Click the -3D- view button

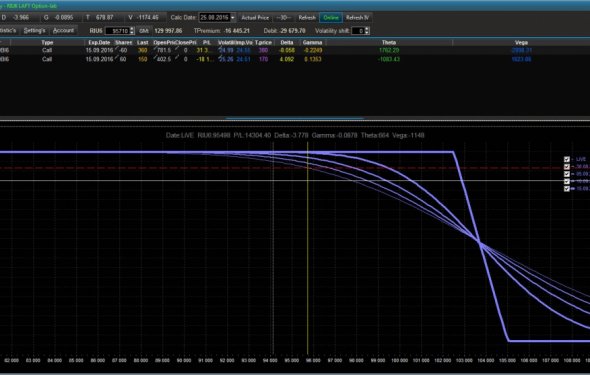[x=284, y=18]
